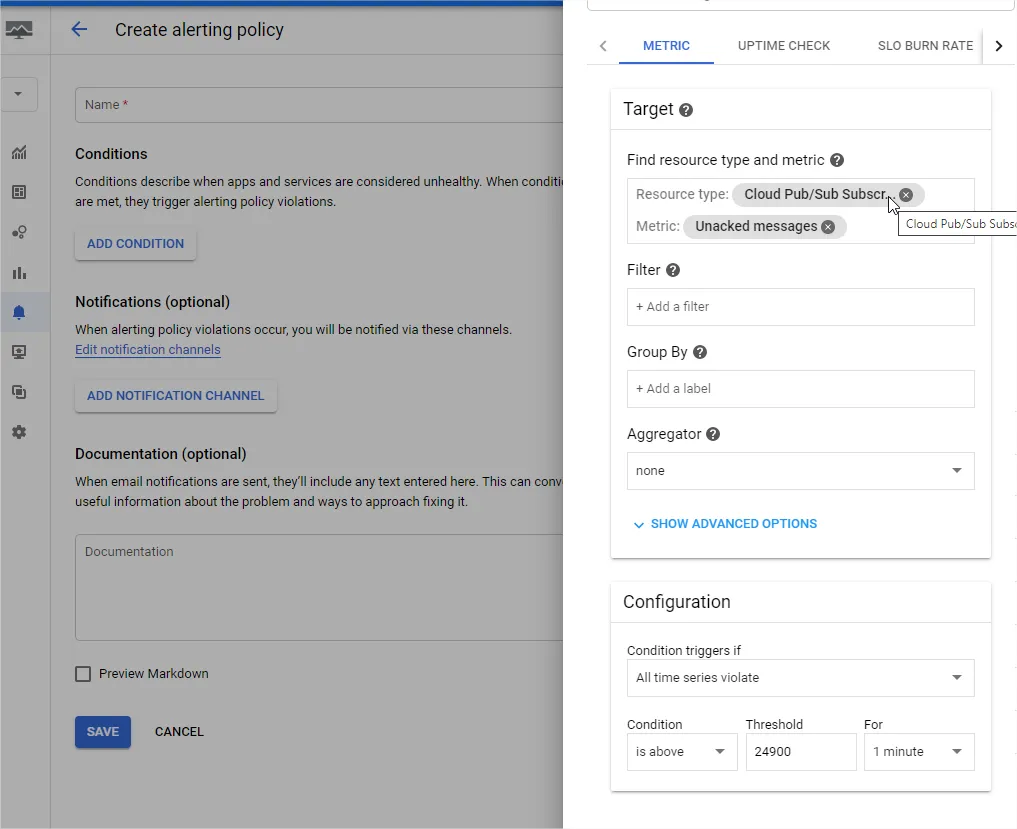This screenshot has width=1017, height=829.
Task: Switch to the SLO Burn Rate tab
Action: (x=925, y=46)
